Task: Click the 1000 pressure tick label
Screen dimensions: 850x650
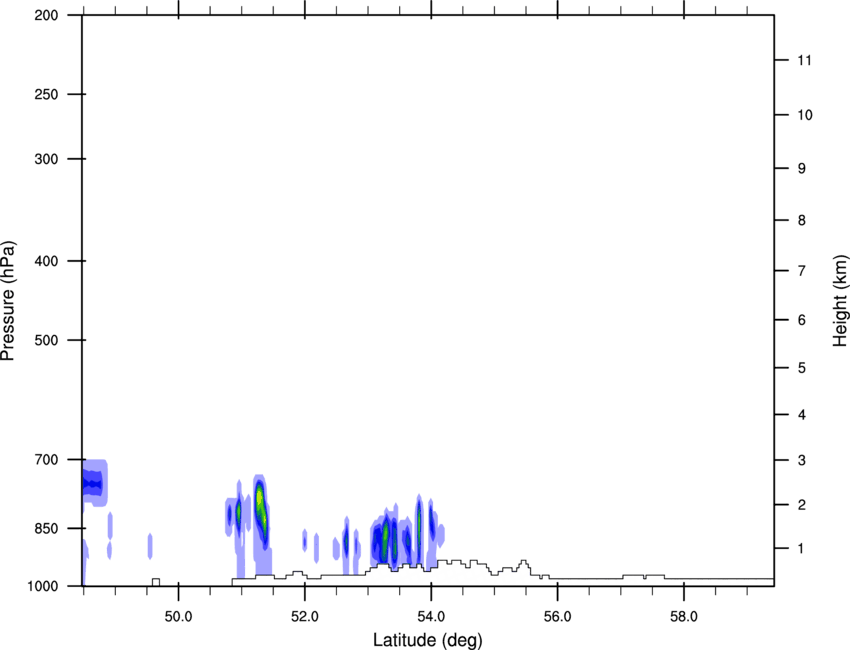Action: 43,586
